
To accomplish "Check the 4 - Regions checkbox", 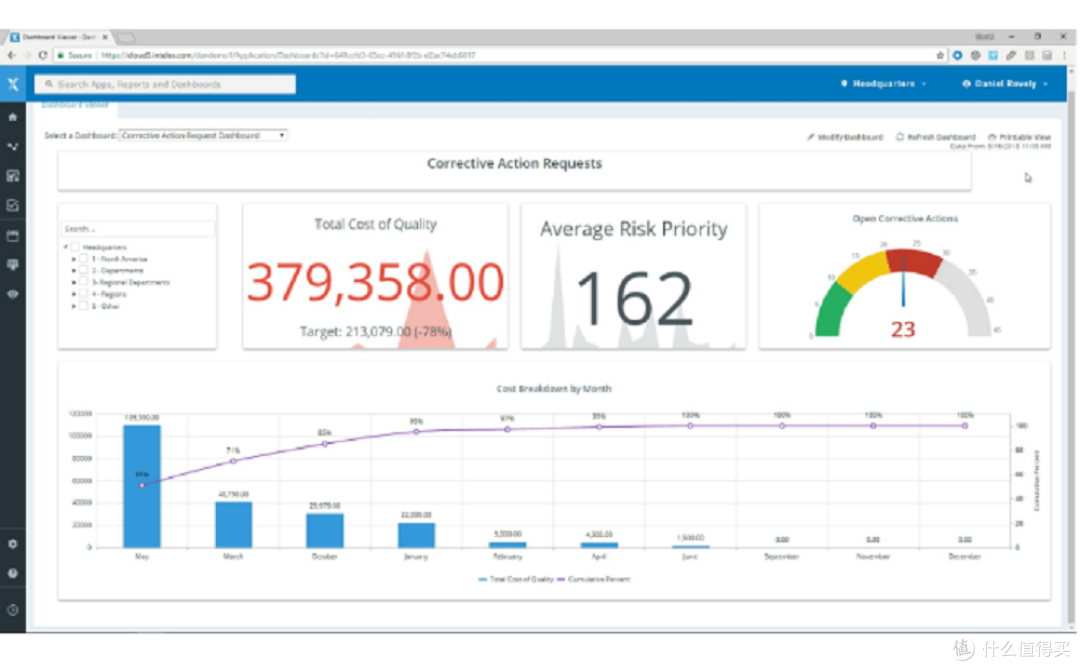I will pyautogui.click(x=84, y=294).
